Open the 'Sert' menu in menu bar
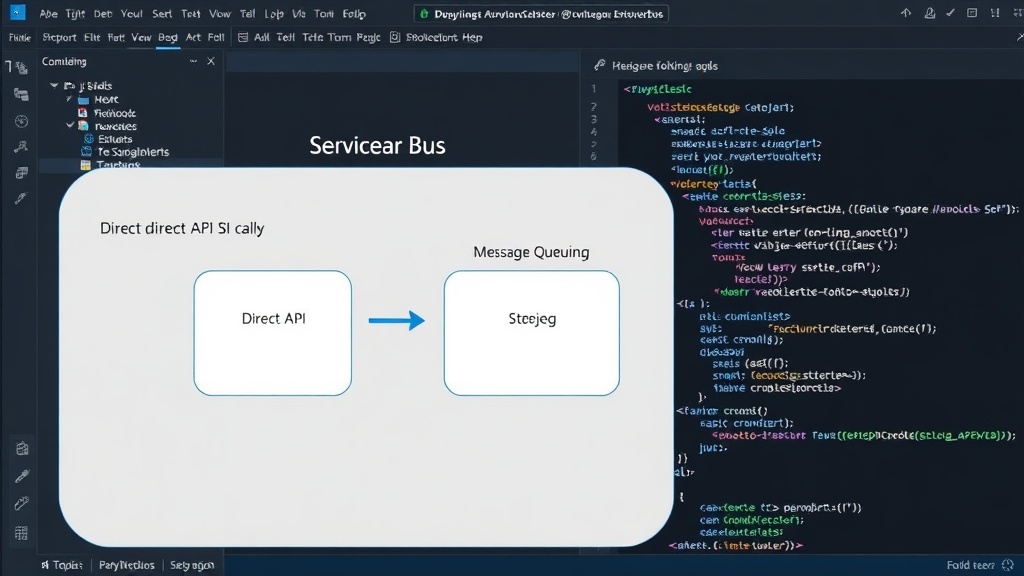 tap(162, 14)
